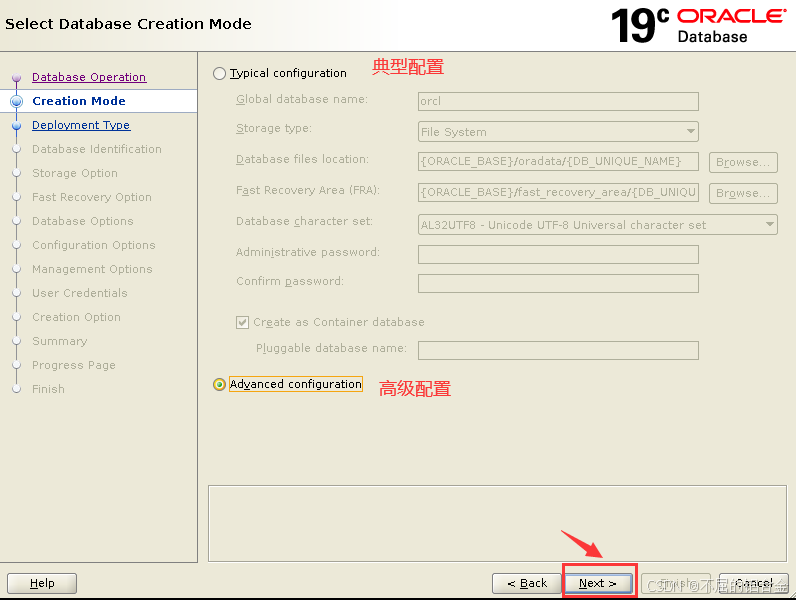Click the Fast Recovery Option step label
The image size is (796, 600).
tap(92, 197)
